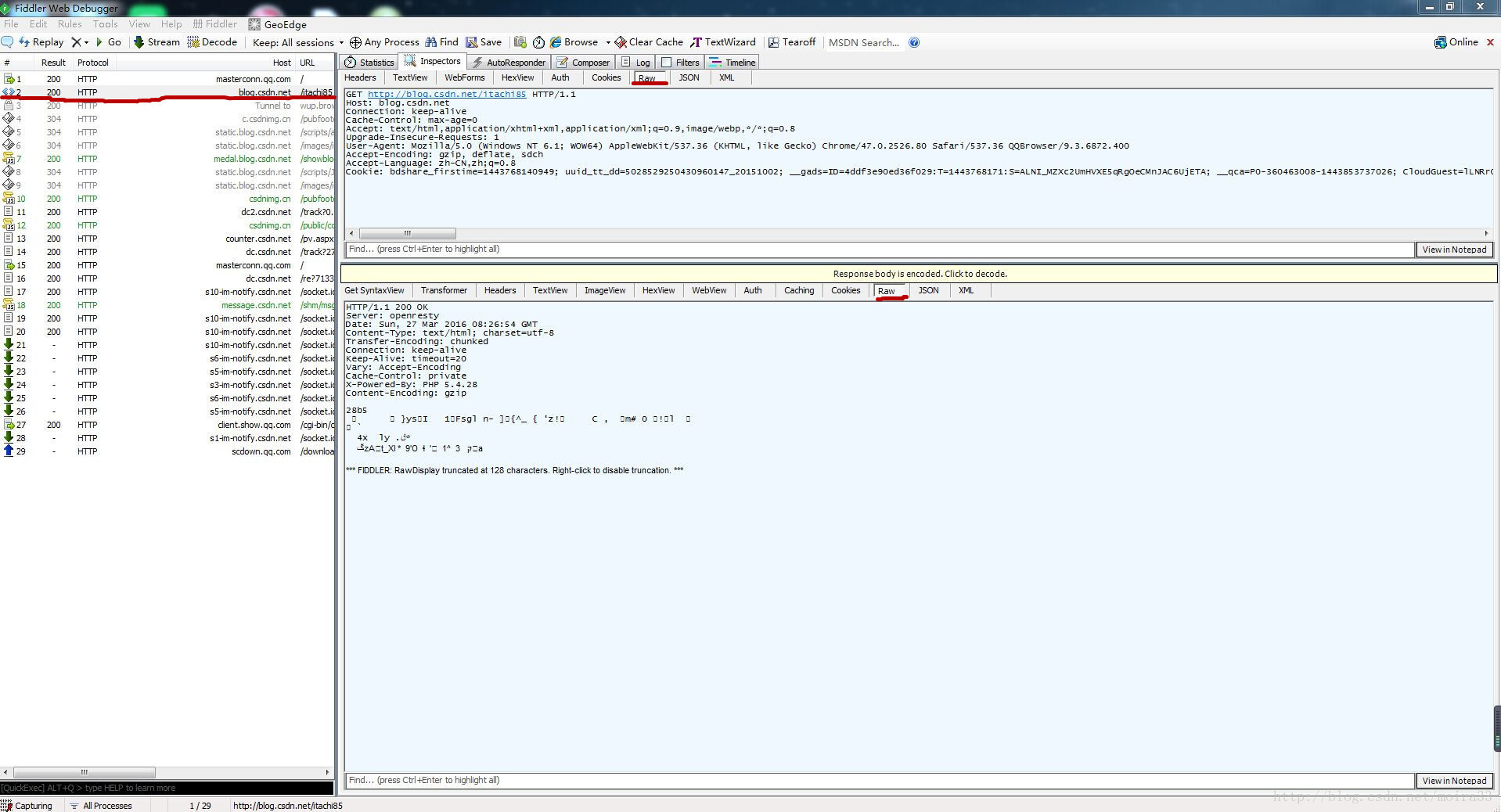Select response Get SyntaxView tab
Image resolution: width=1501 pixels, height=812 pixels.
click(374, 290)
